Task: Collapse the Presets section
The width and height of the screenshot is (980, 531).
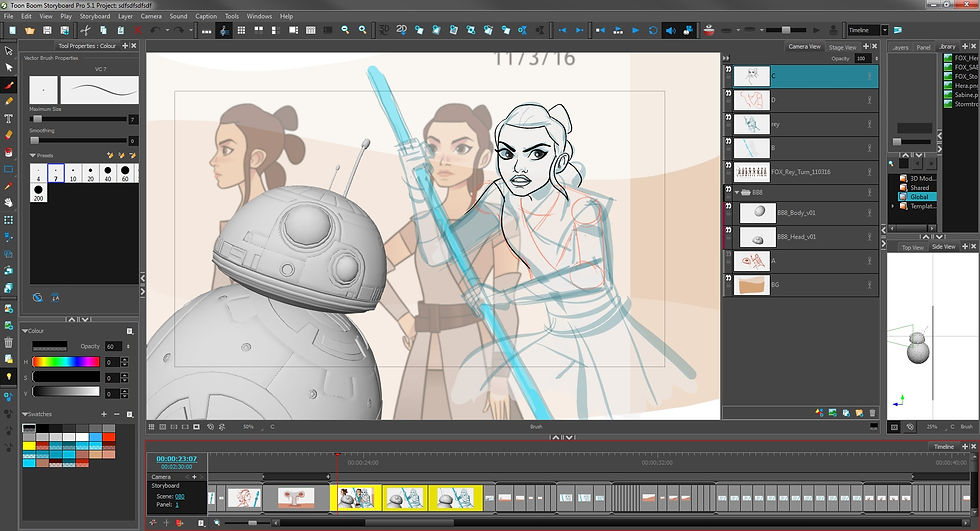Action: pos(31,155)
